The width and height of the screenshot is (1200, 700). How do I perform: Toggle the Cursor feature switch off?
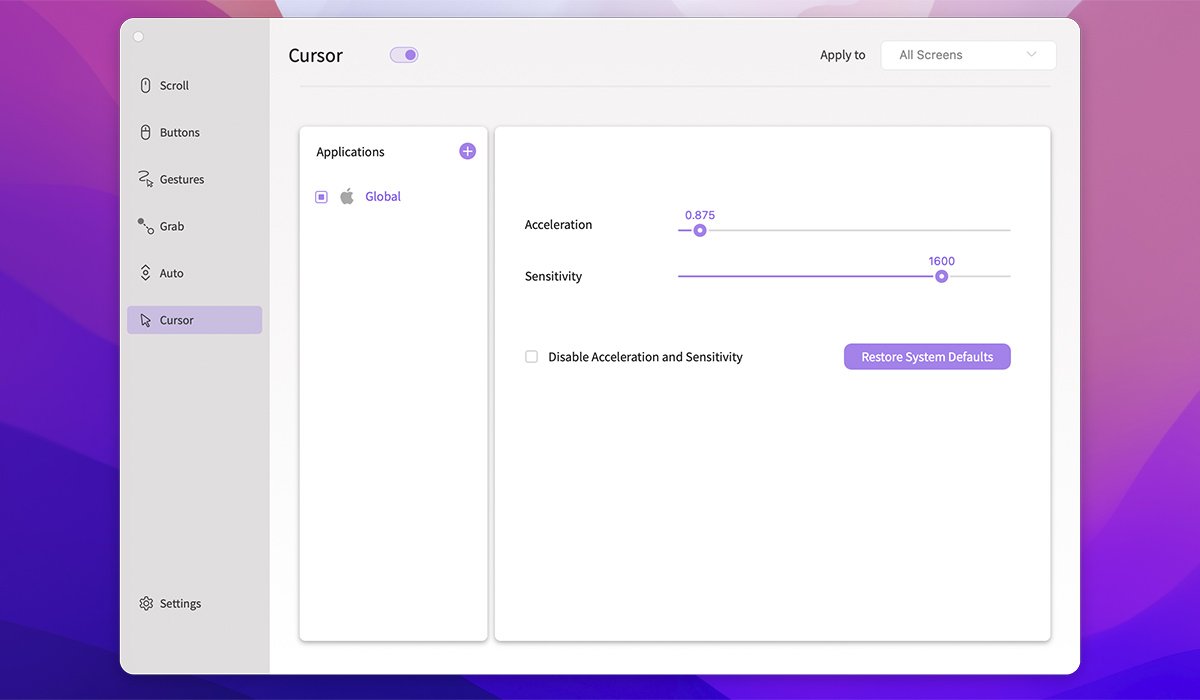tap(404, 55)
